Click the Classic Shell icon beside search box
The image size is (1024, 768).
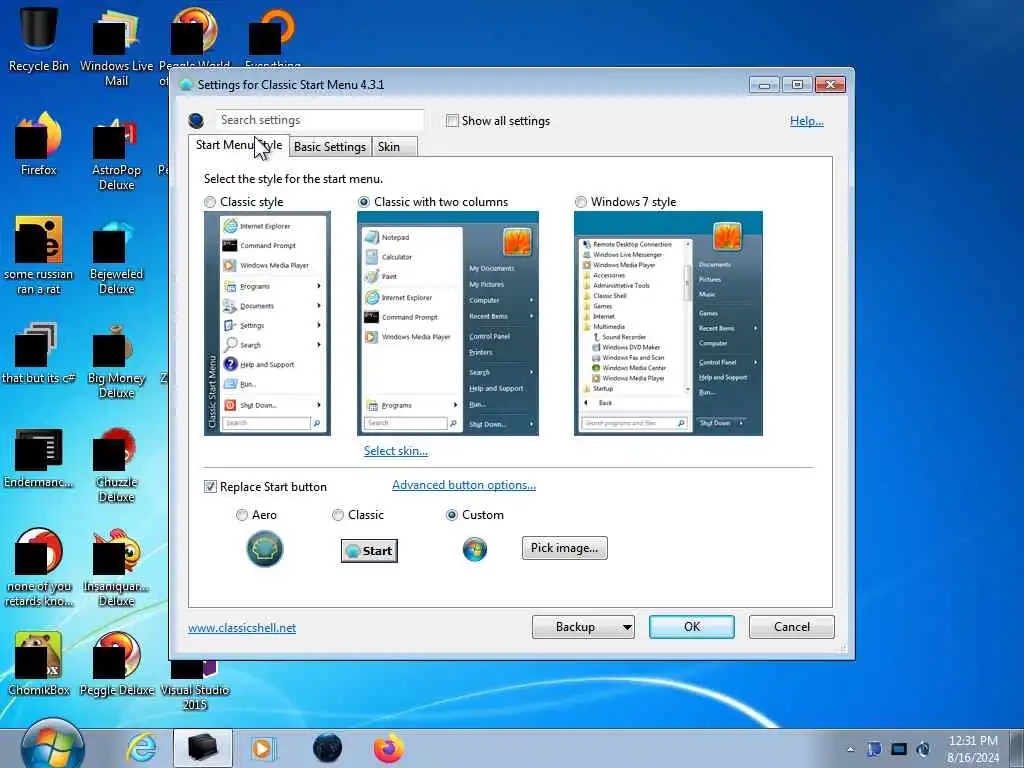coord(196,121)
